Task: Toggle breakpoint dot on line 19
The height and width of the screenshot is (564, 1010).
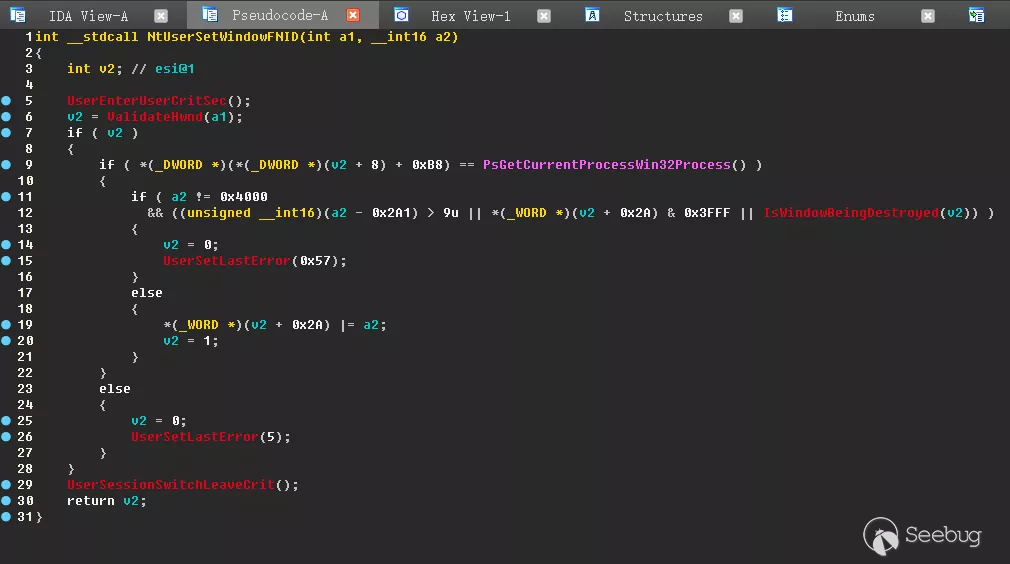Action: click(x=6, y=324)
